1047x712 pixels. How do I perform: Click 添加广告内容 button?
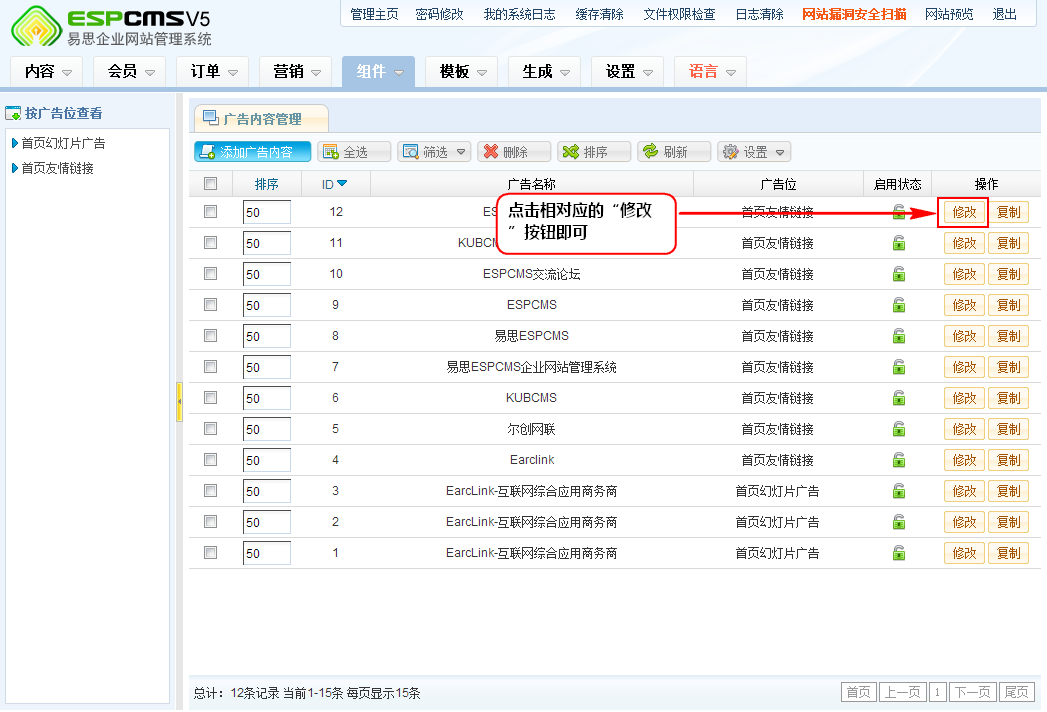252,152
